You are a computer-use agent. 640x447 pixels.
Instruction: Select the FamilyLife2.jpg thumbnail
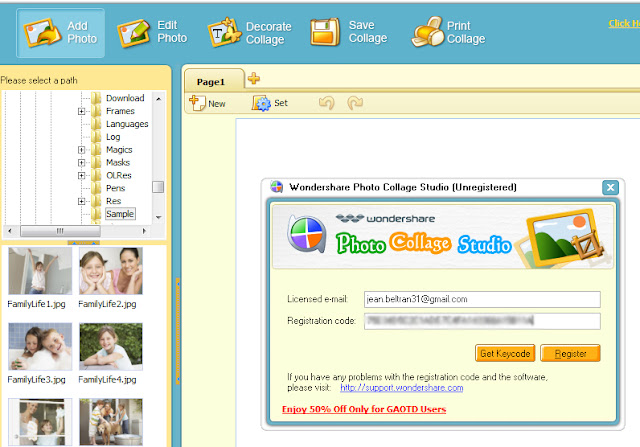(111, 271)
